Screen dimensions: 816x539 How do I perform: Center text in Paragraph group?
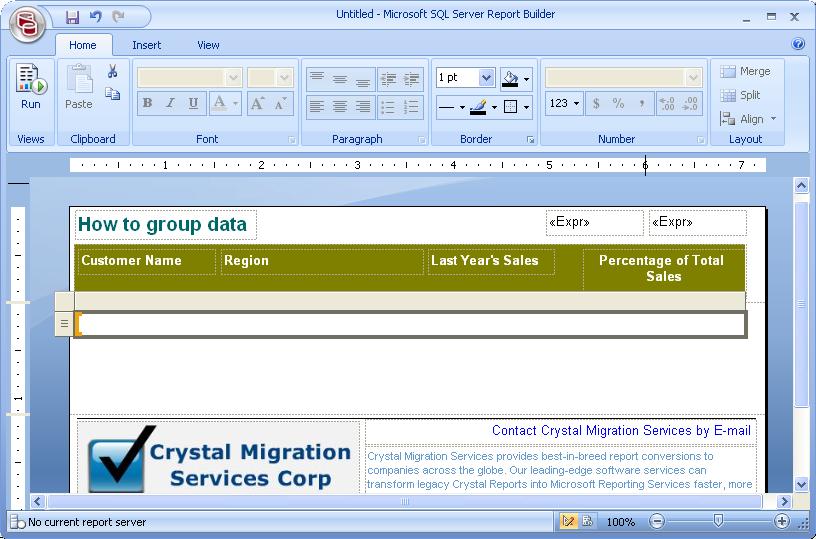click(340, 107)
